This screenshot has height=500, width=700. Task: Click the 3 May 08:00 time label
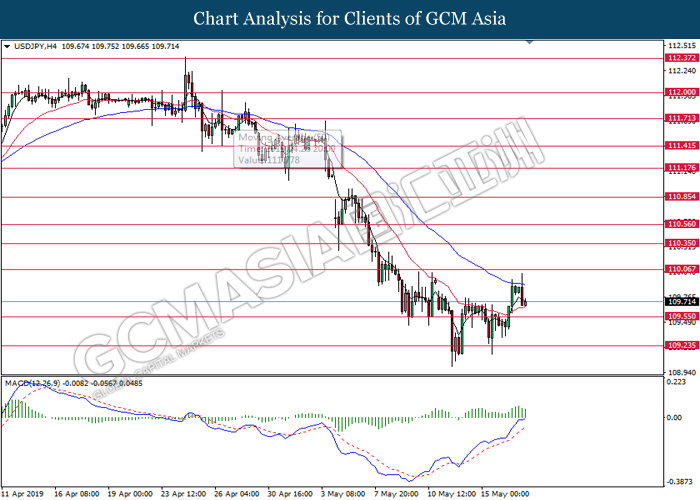point(343,494)
